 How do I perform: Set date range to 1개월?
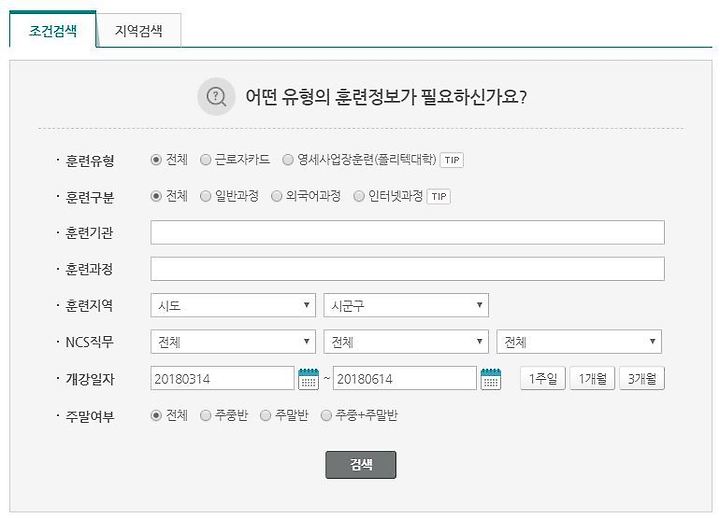592,378
